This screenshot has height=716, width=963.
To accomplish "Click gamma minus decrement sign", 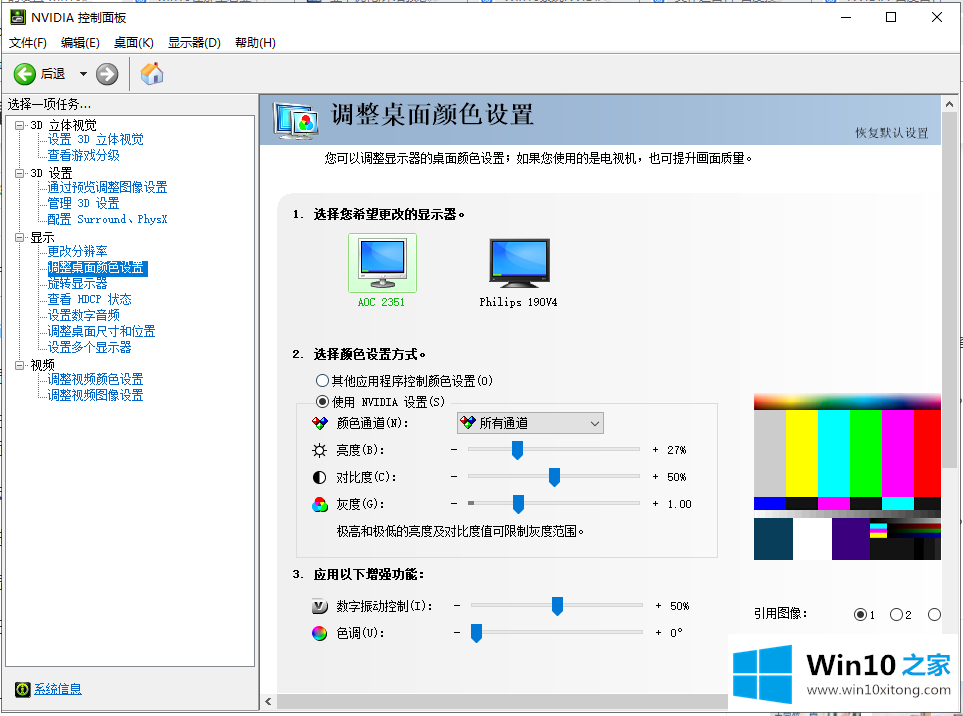I will [x=454, y=504].
